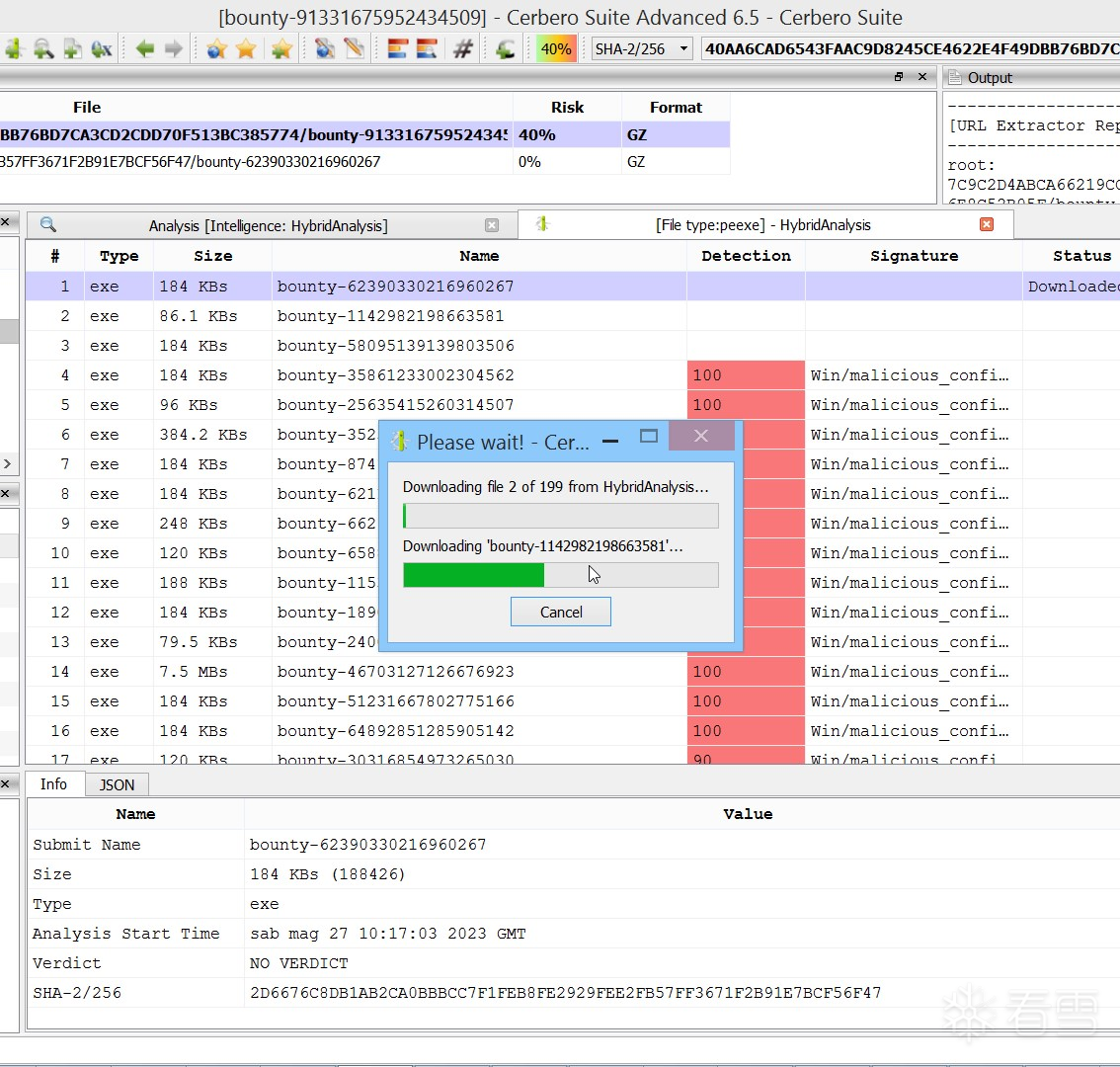
Task: Close the File type:peexe tab
Action: 987,224
